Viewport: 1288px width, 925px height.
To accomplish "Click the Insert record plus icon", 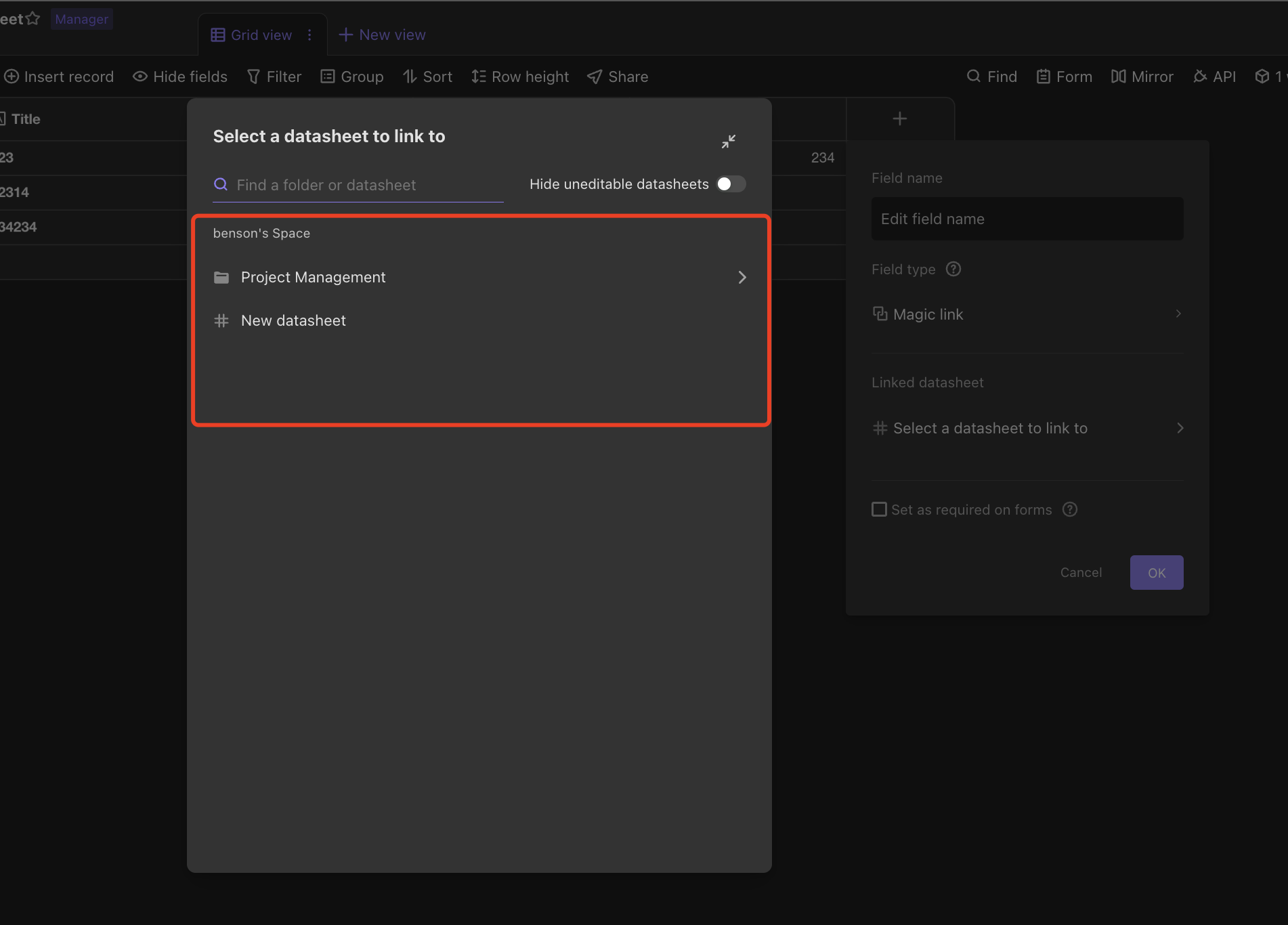I will [x=11, y=77].
